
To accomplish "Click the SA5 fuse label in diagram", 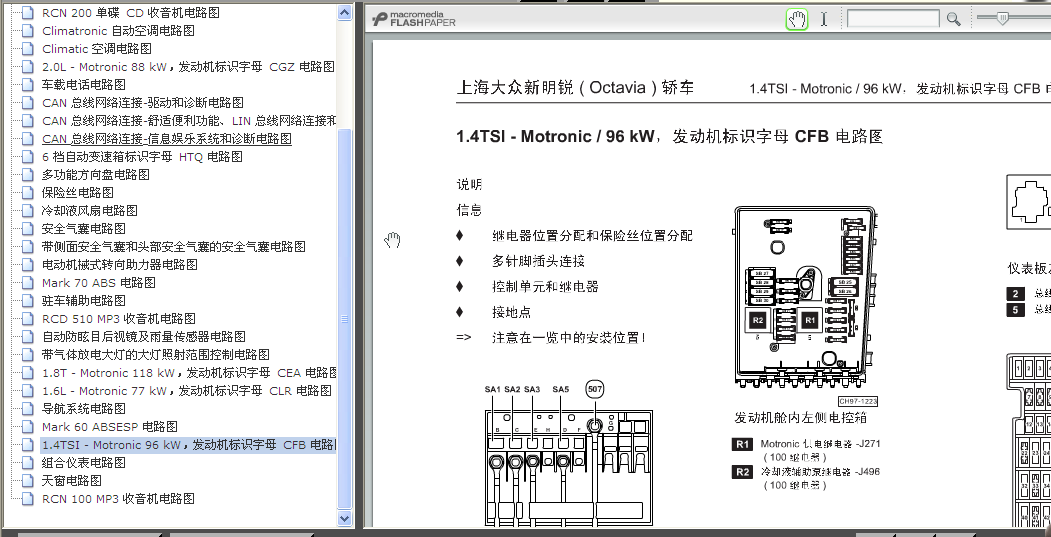I will [x=561, y=389].
